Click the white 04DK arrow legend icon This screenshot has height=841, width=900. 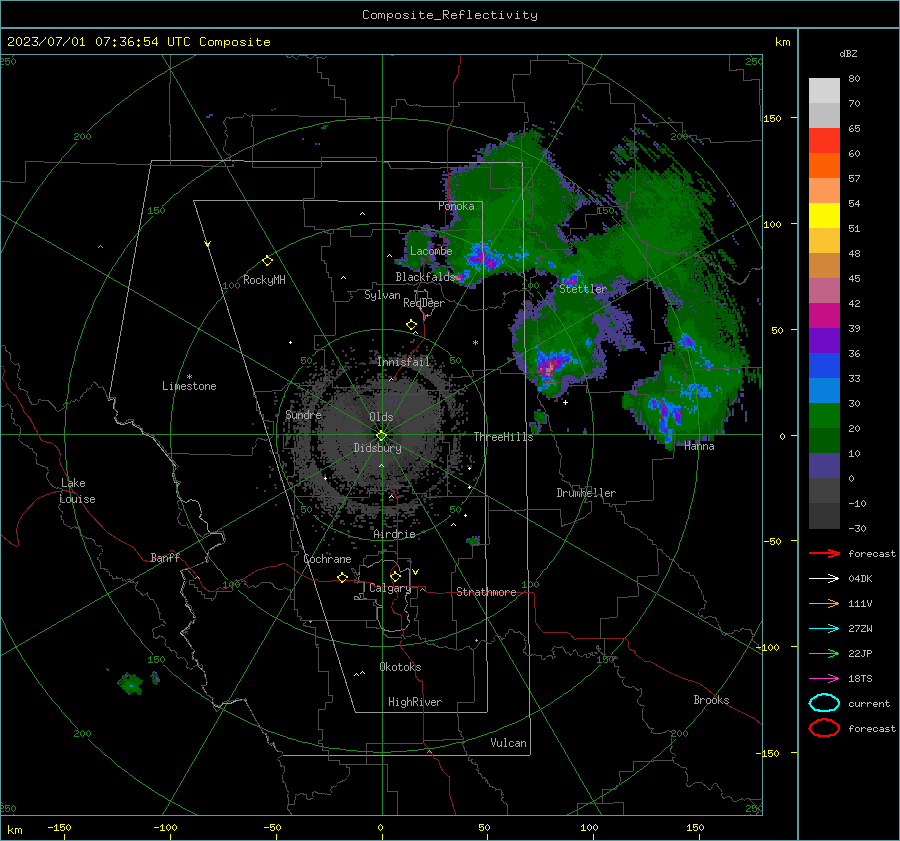(x=824, y=578)
